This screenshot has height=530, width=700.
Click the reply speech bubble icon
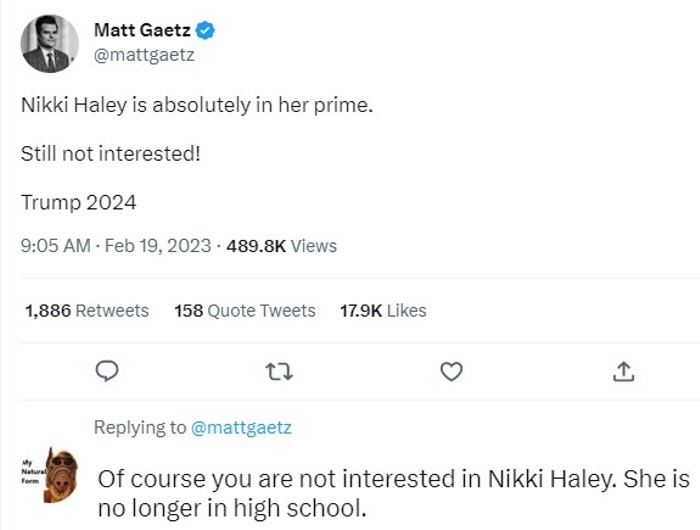(x=107, y=372)
